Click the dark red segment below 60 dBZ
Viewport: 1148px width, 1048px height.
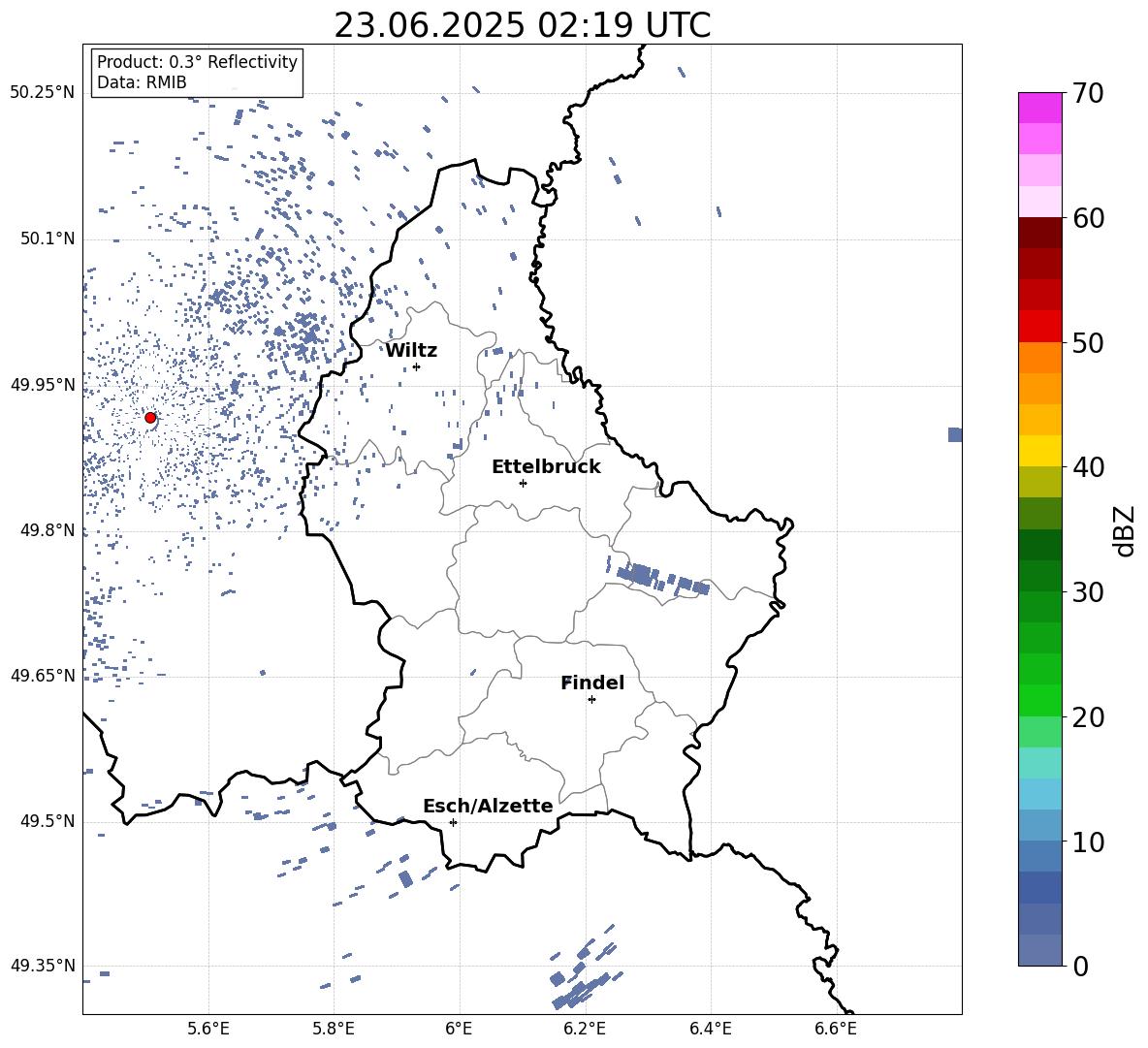tap(1039, 233)
